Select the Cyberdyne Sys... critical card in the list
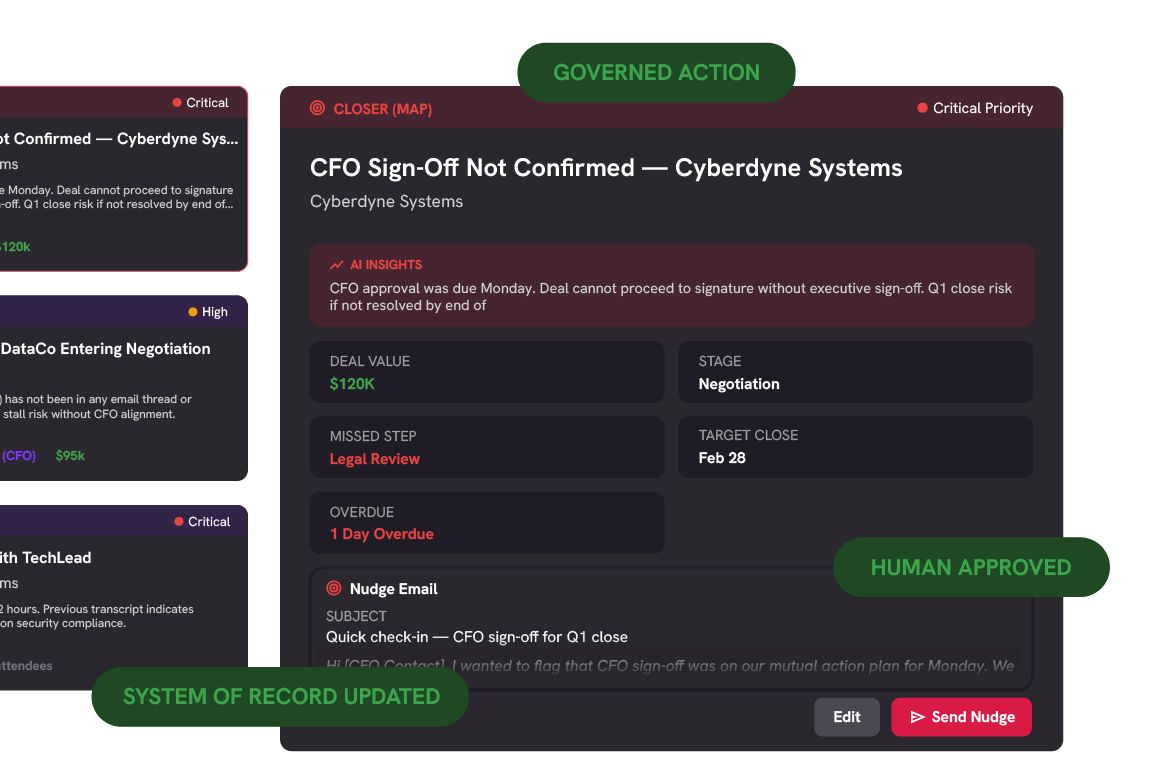The image size is (1157, 778). pyautogui.click(x=122, y=179)
